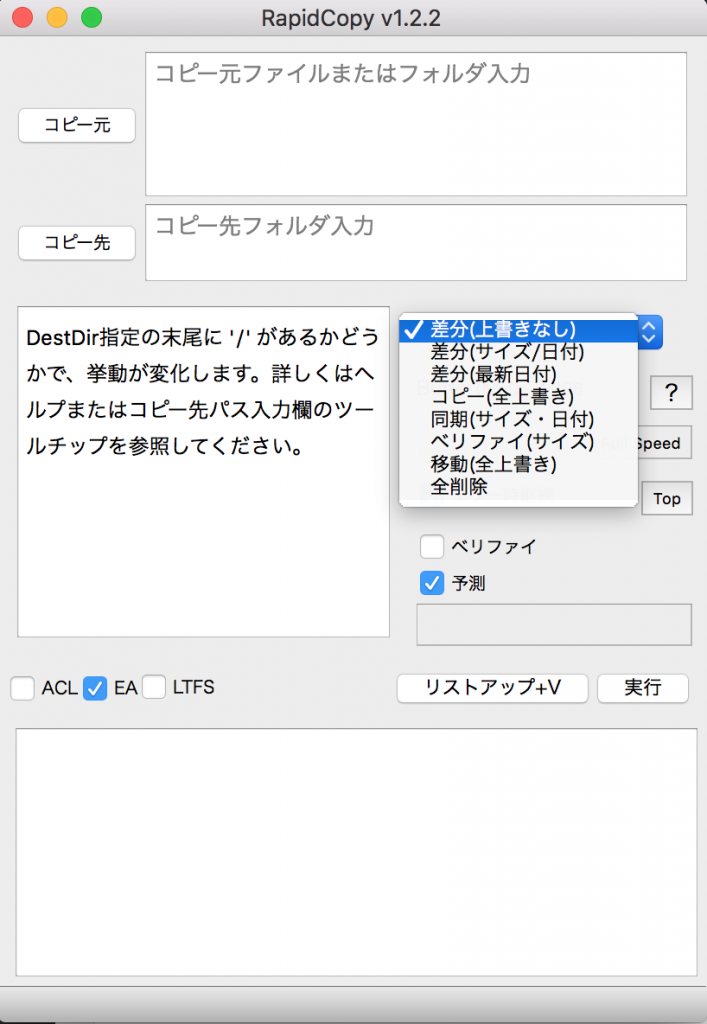The image size is (707, 1024).
Task: Click the source file path input field
Action: (x=416, y=124)
